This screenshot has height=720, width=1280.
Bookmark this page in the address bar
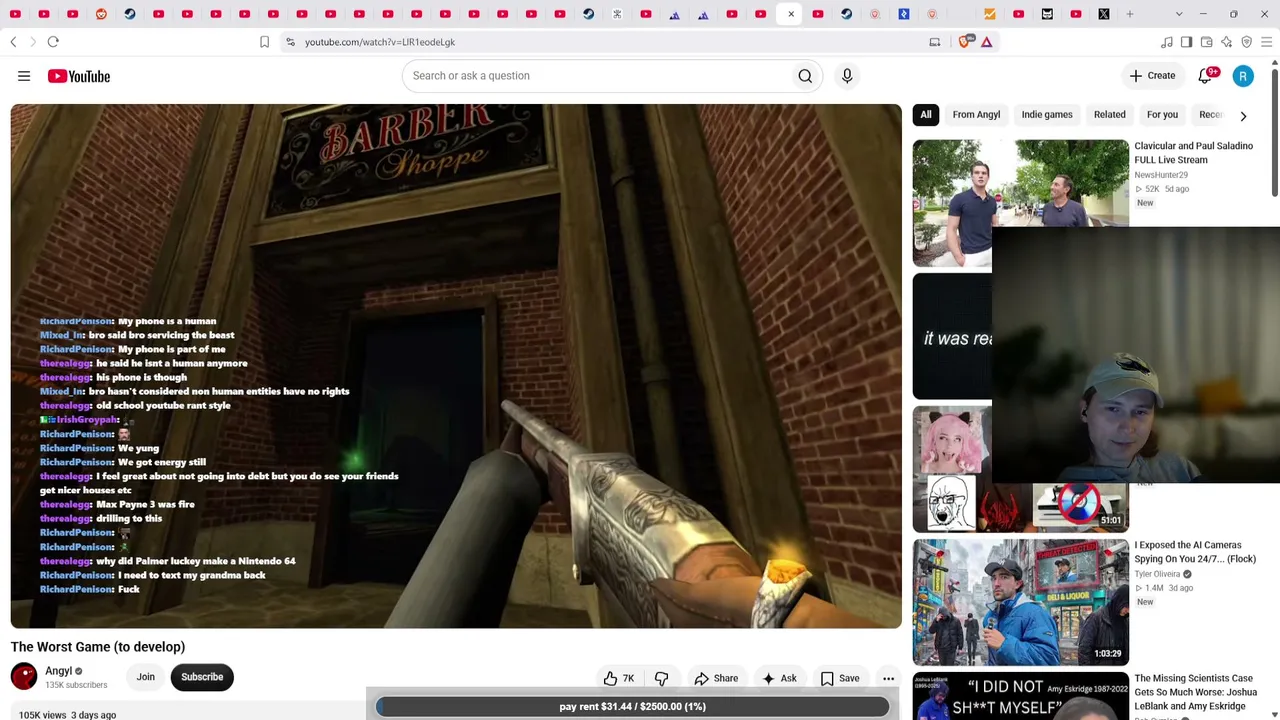[264, 42]
